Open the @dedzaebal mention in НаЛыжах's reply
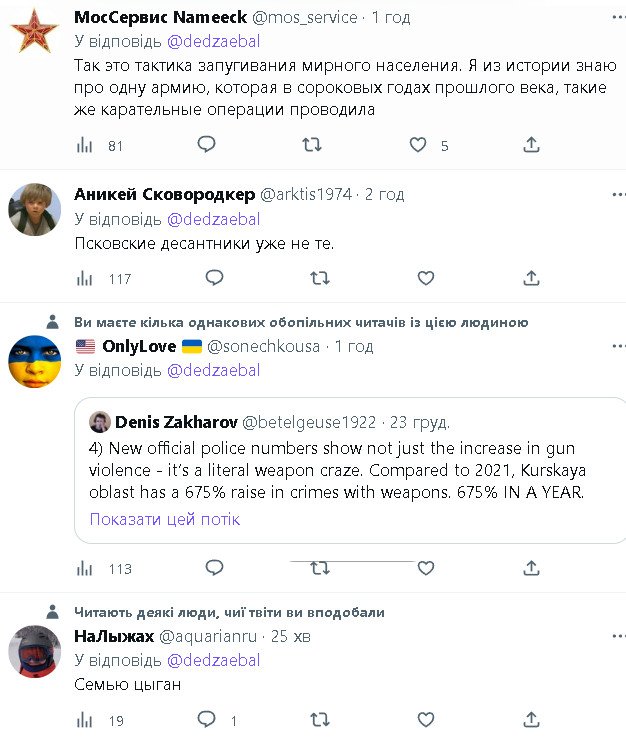The image size is (626, 738). pos(213,660)
